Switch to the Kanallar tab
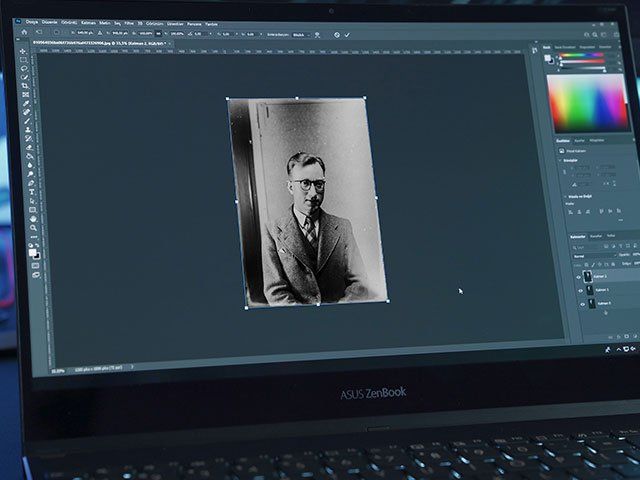The image size is (640, 480). click(x=596, y=236)
